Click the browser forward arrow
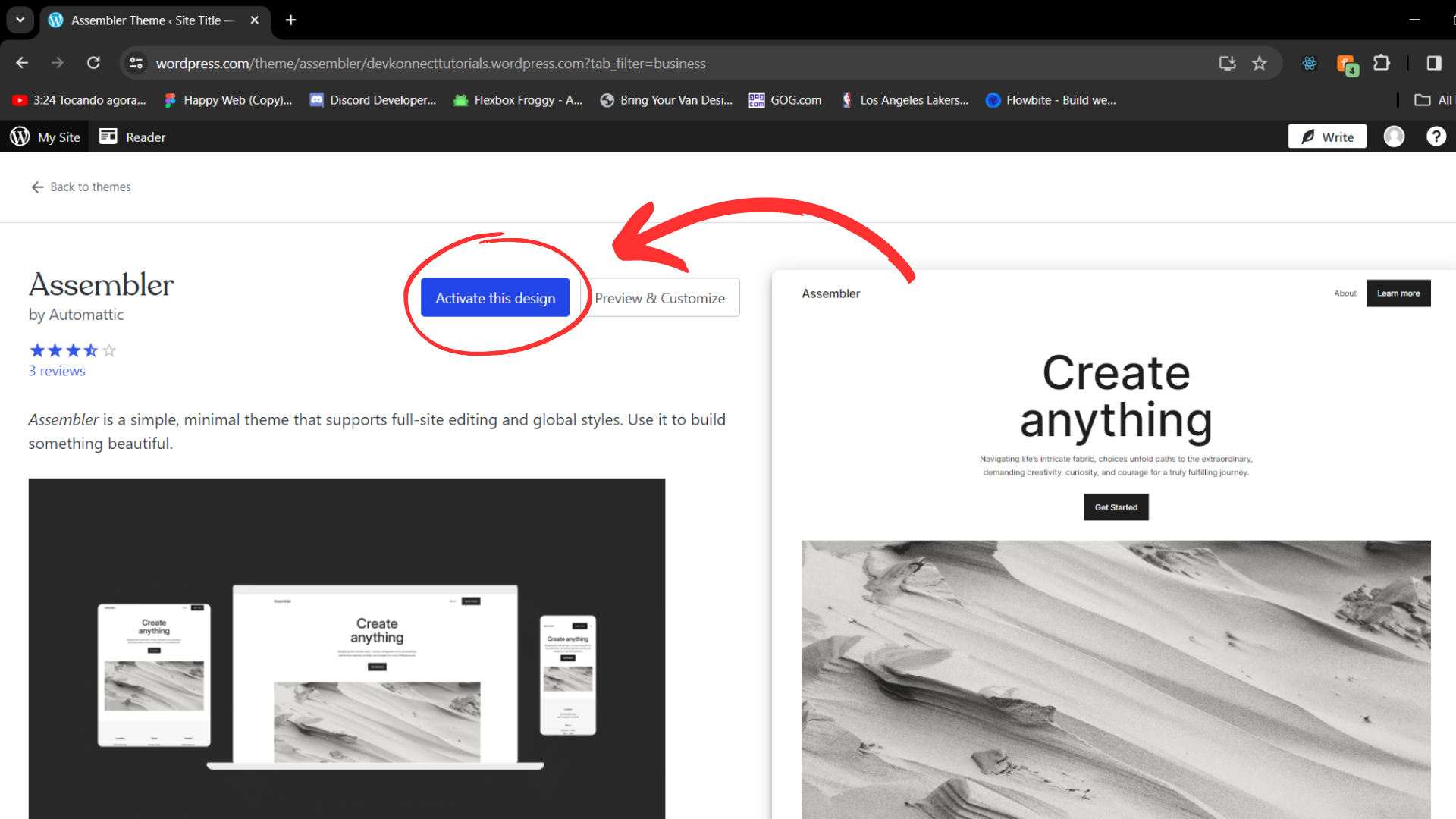The width and height of the screenshot is (1456, 819). (x=58, y=63)
